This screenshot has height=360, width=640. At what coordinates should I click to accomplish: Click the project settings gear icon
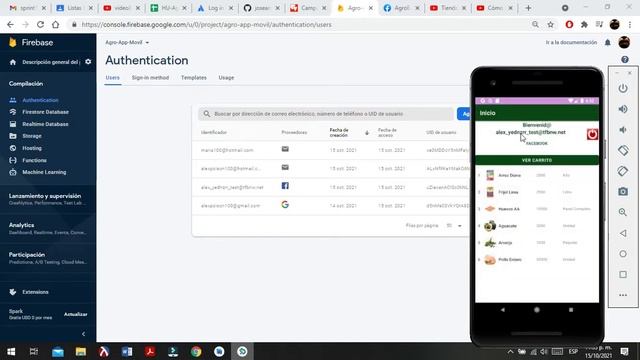88,62
